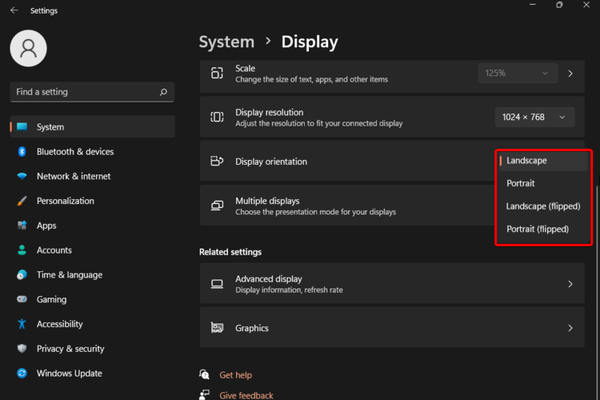The image size is (600, 400).
Task: Open the Graphics settings
Action: tap(392, 328)
